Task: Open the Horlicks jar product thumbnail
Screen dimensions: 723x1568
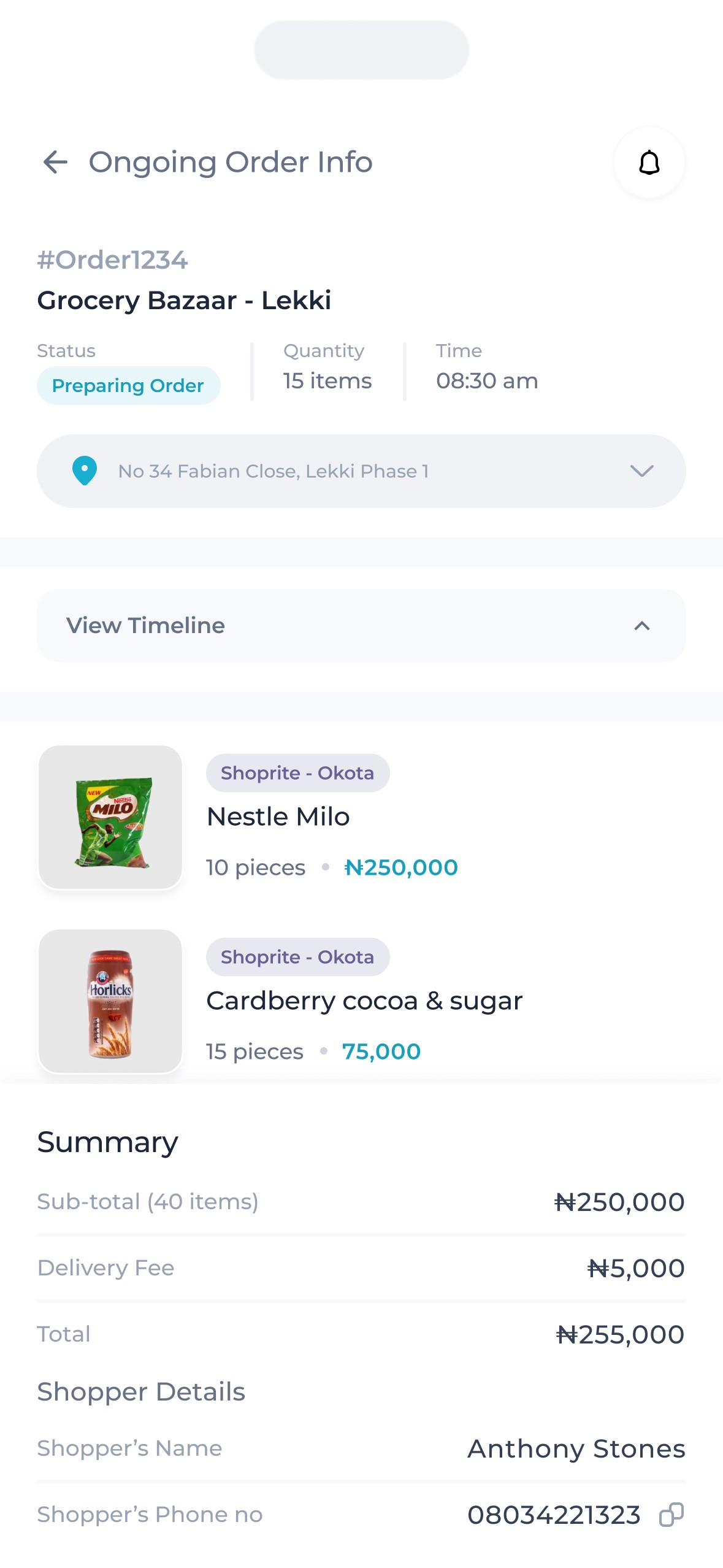Action: (110, 1001)
